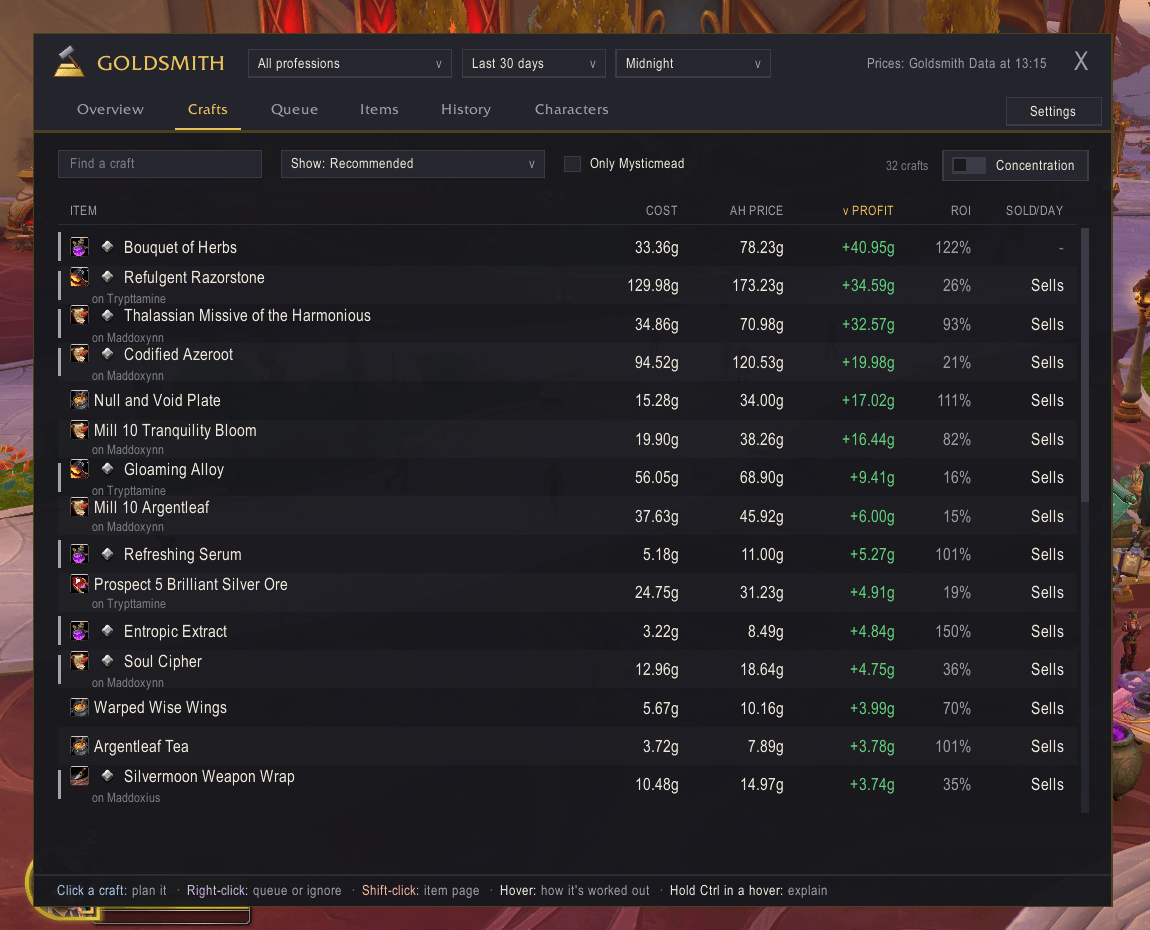This screenshot has width=1150, height=930.
Task: Click the Entropic Extract item icon
Action: pyautogui.click(x=79, y=631)
